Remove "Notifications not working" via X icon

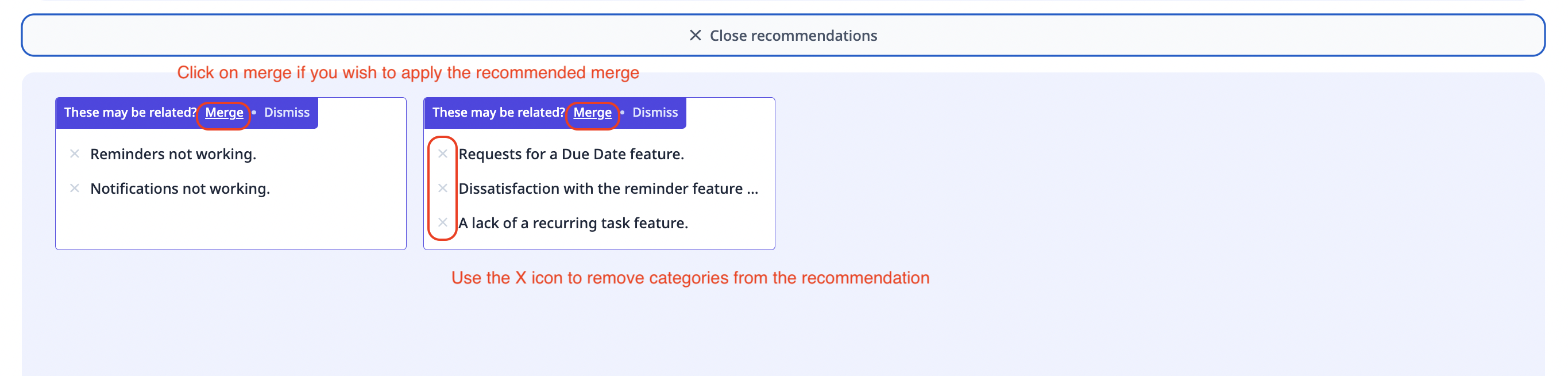pos(74,189)
